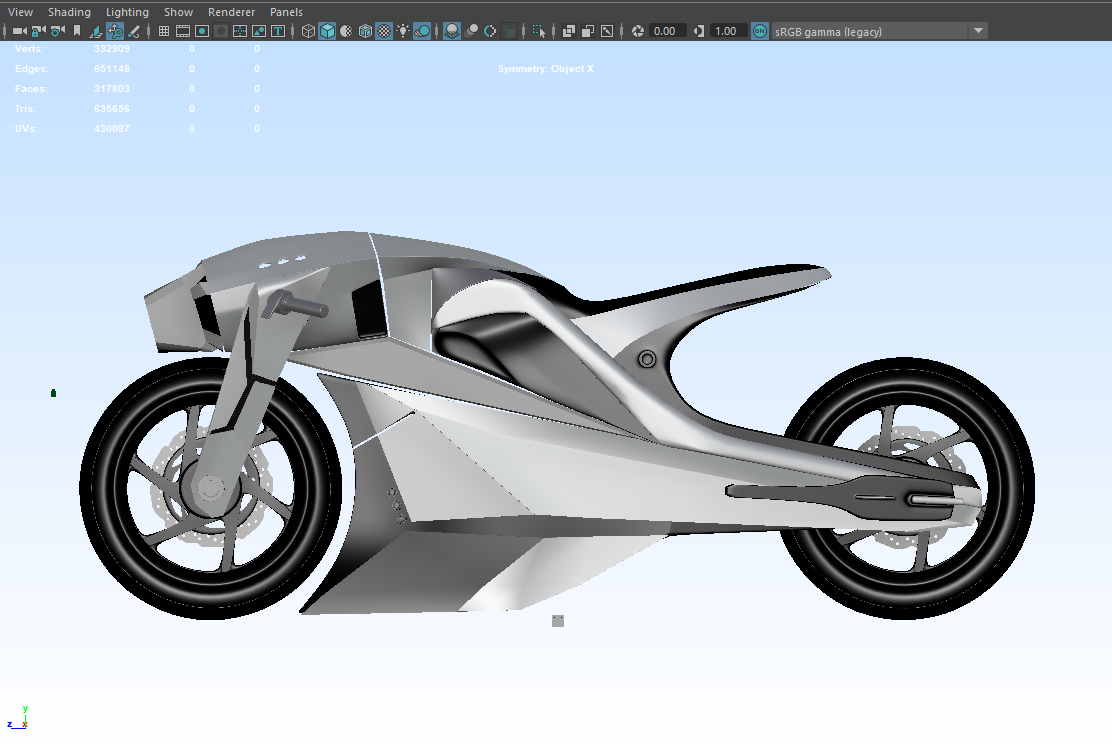Enable the Film Gate overlay
This screenshot has height=753, width=1112.
(184, 31)
